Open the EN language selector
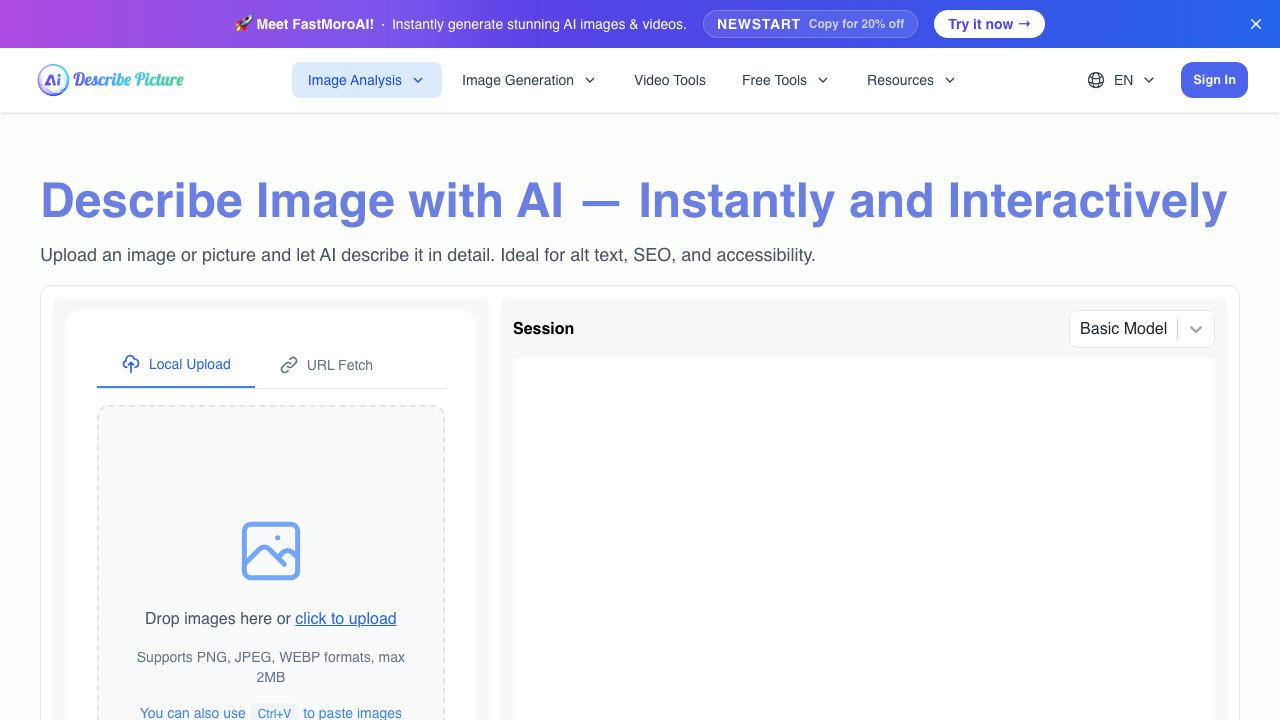This screenshot has width=1280, height=720. pos(1121,80)
